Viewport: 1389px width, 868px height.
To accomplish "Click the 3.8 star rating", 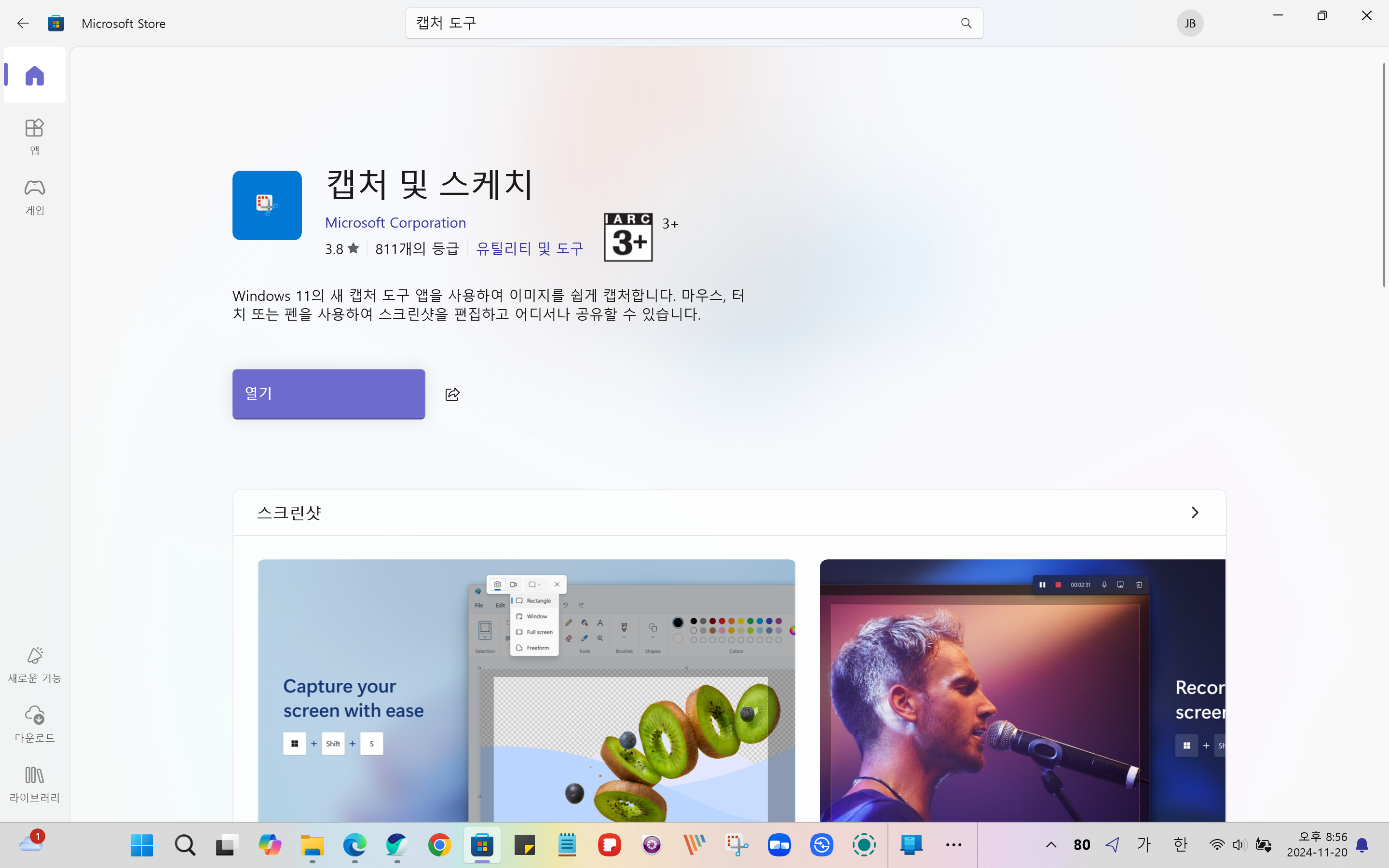I will click(341, 248).
